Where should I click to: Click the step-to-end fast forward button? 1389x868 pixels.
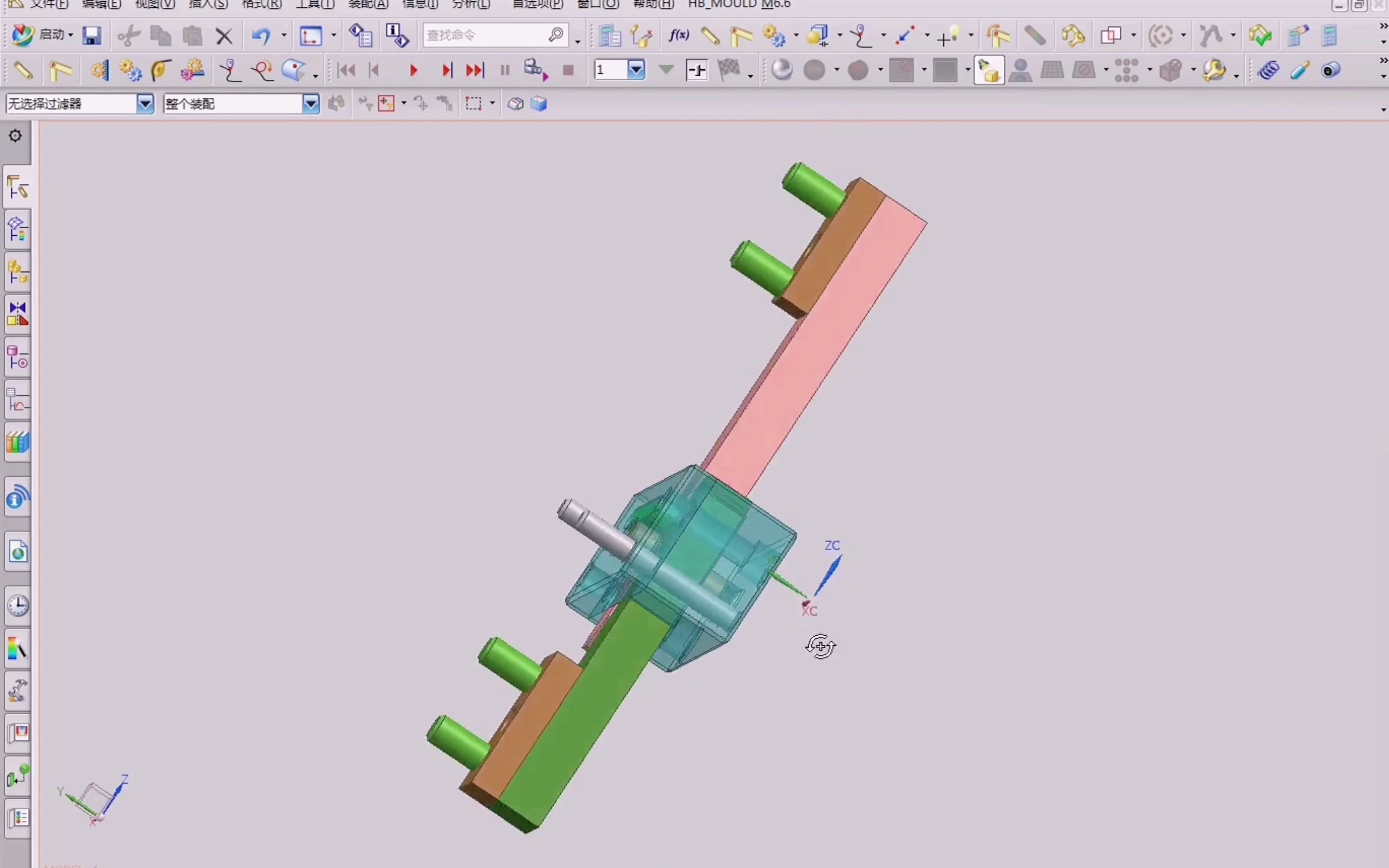[x=474, y=70]
